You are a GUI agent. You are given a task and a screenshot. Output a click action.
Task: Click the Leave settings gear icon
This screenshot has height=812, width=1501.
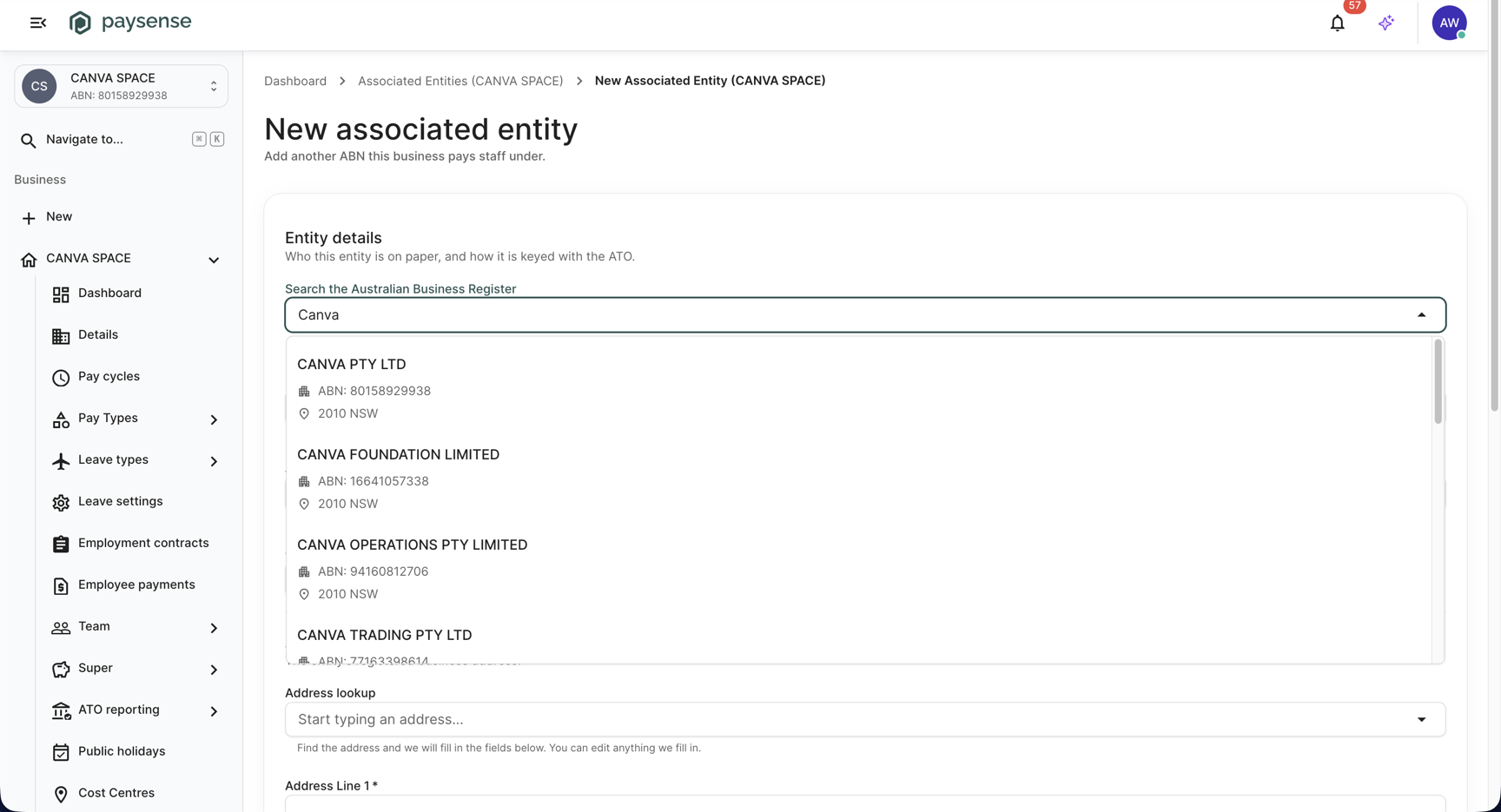61,503
